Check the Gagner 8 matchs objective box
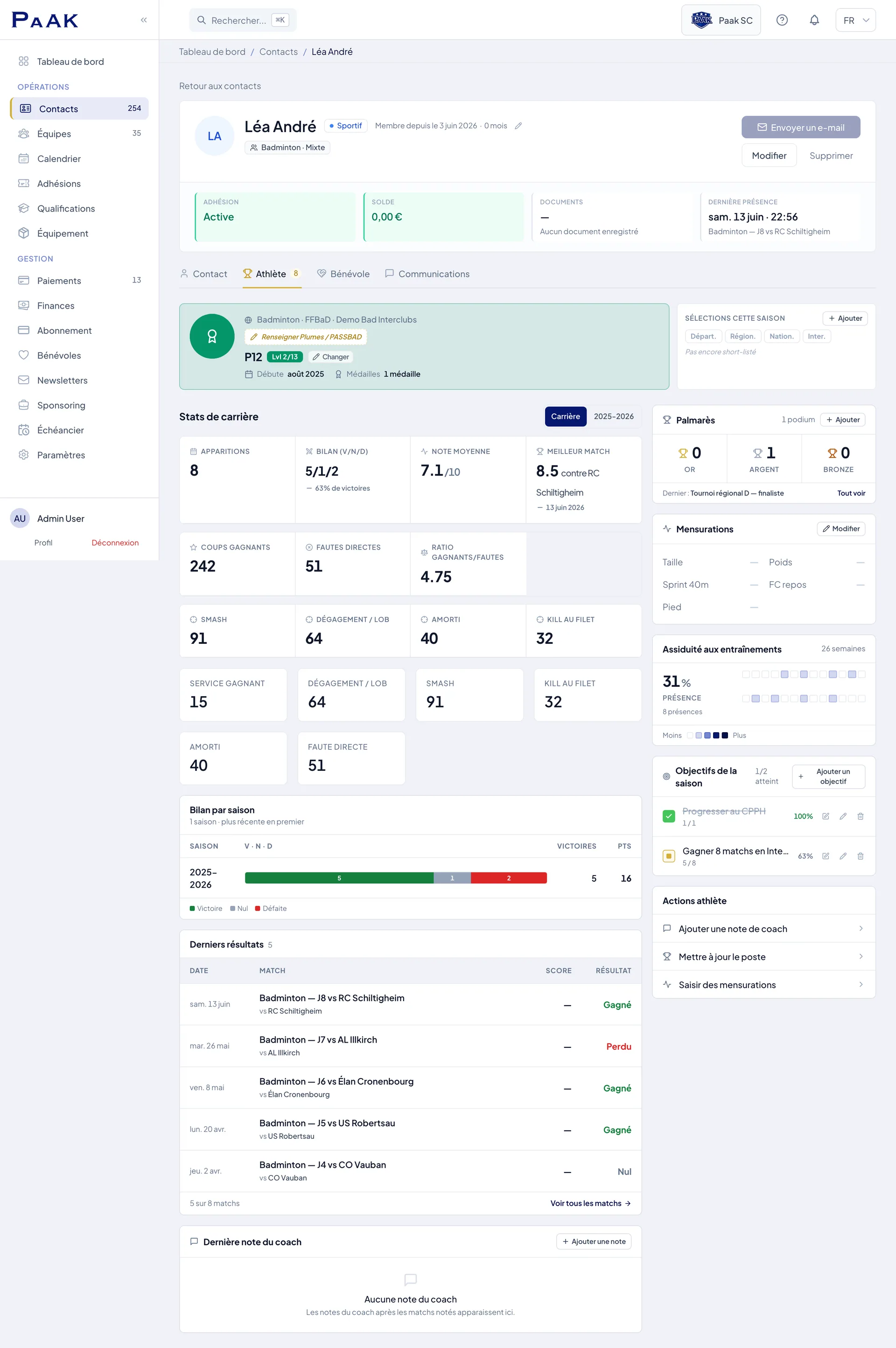896x1348 pixels. click(x=669, y=856)
